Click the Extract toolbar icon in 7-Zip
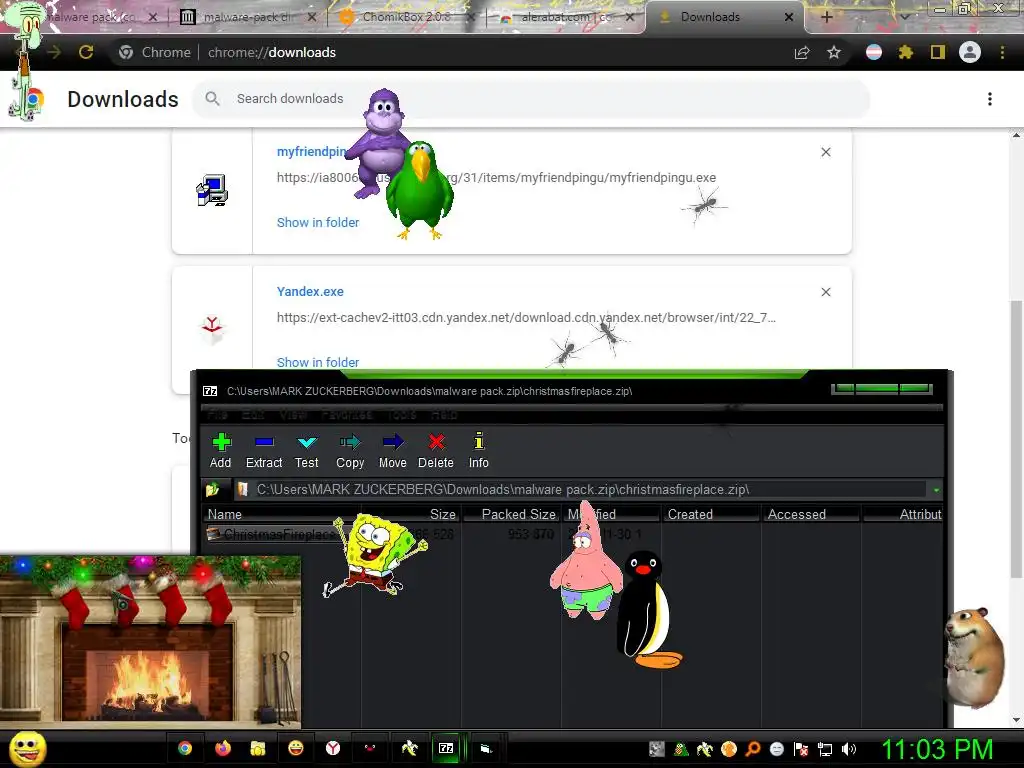This screenshot has height=768, width=1024. pyautogui.click(x=264, y=451)
